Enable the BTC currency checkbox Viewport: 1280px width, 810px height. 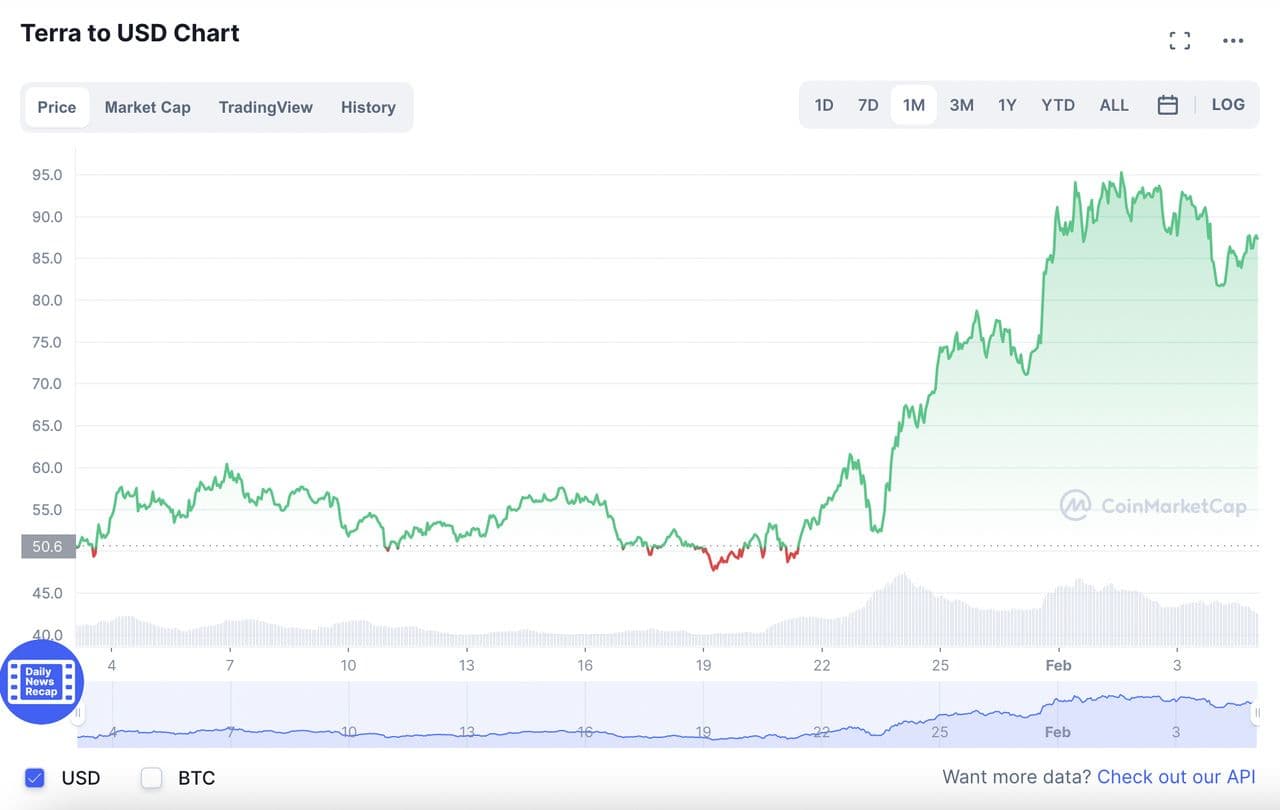(152, 777)
